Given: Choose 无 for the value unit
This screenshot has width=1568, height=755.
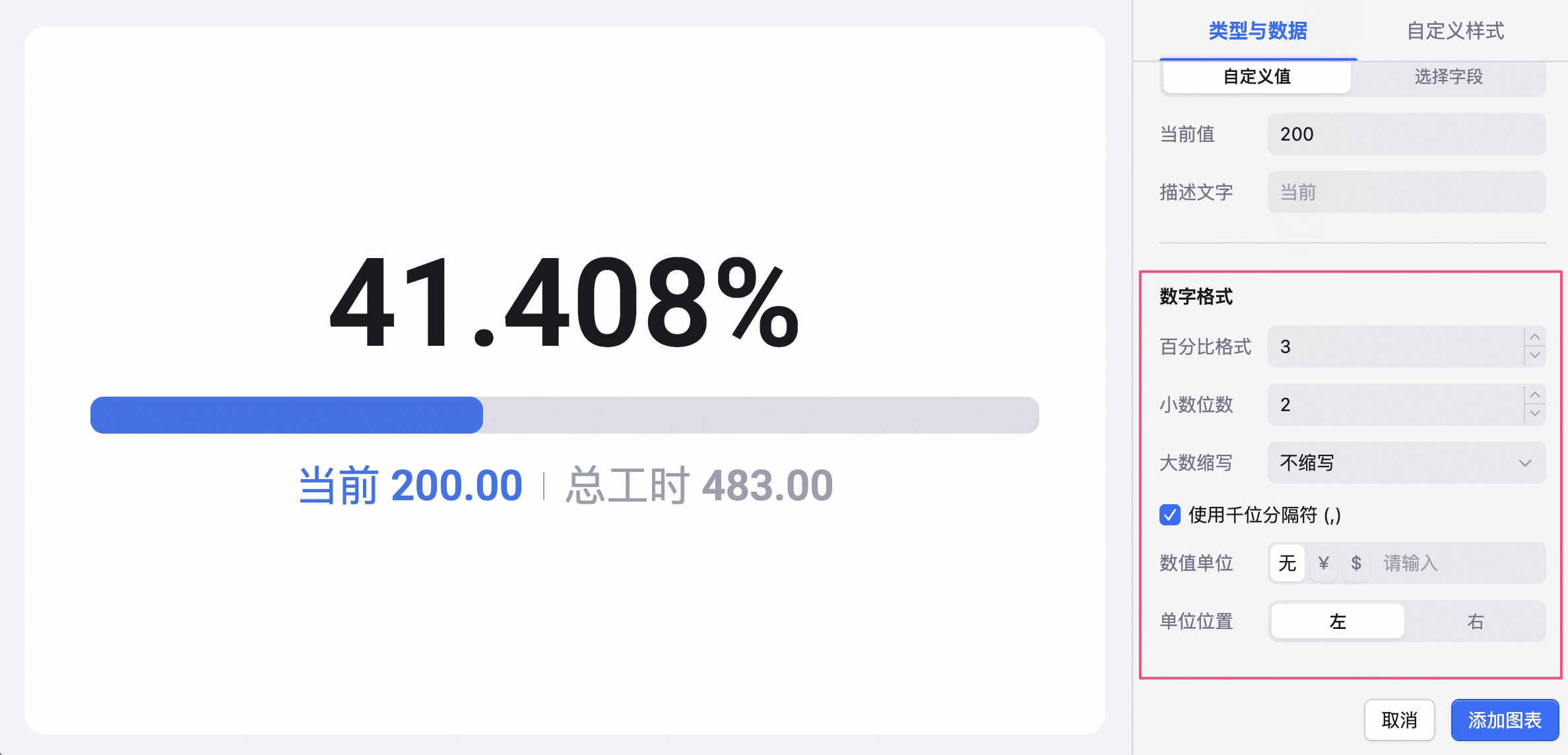Looking at the screenshot, I should [x=1288, y=563].
